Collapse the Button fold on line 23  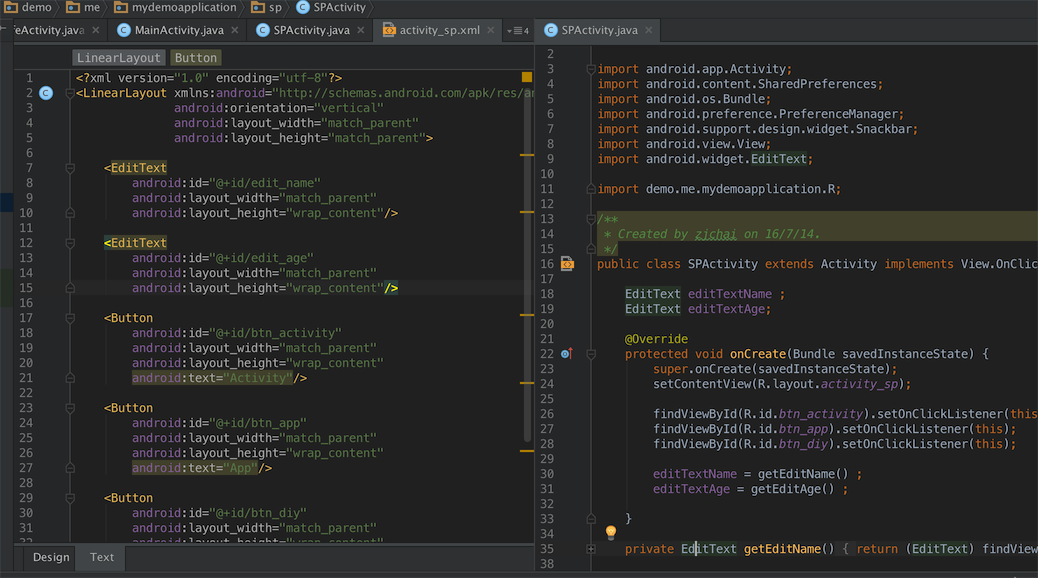pyautogui.click(x=70, y=408)
